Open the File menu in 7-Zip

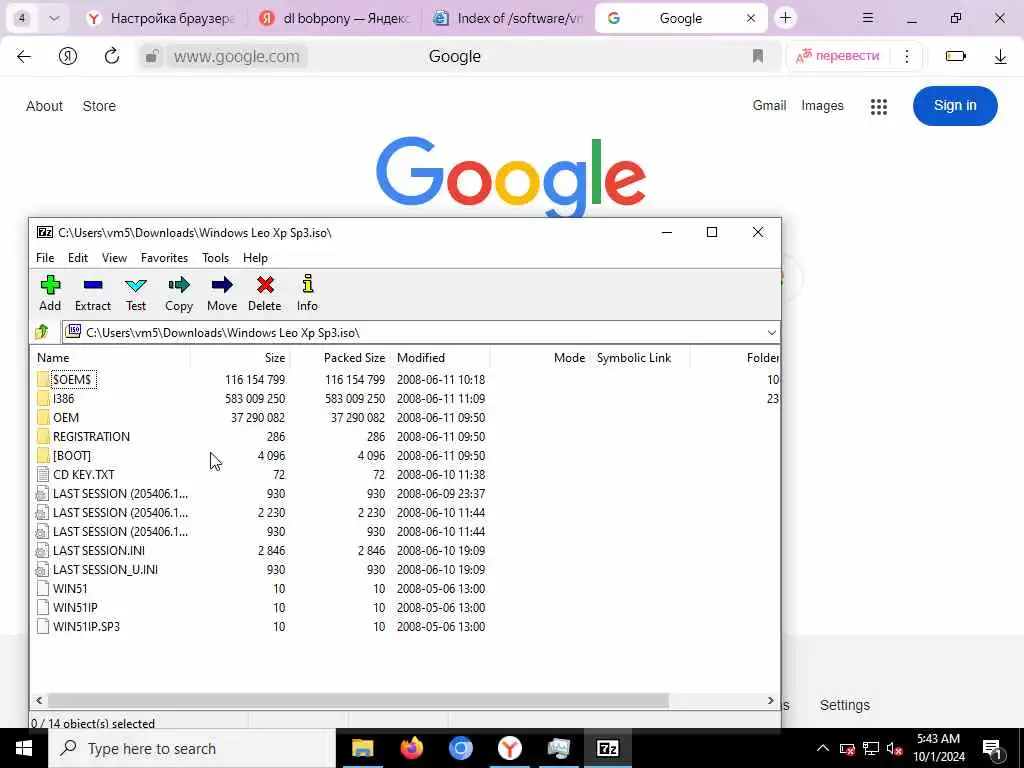pos(45,258)
